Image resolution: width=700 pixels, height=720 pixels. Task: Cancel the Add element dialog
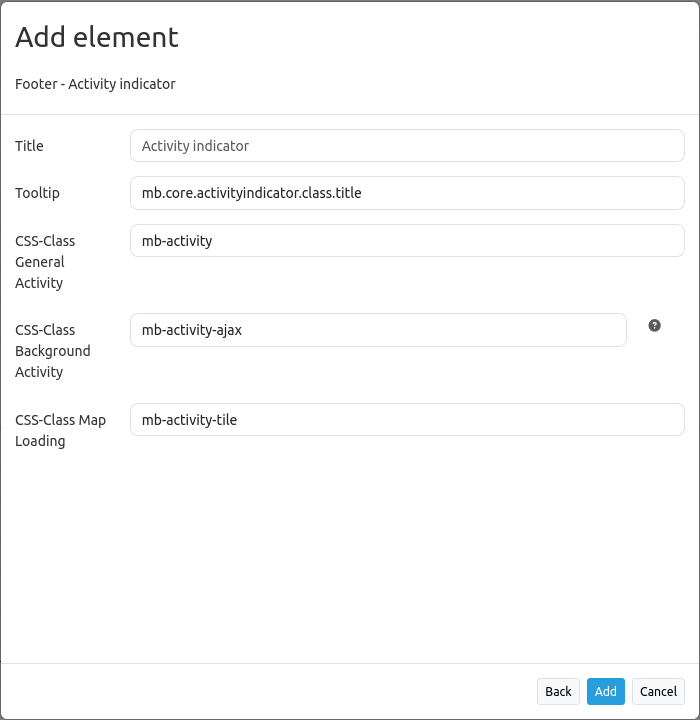pyautogui.click(x=658, y=691)
